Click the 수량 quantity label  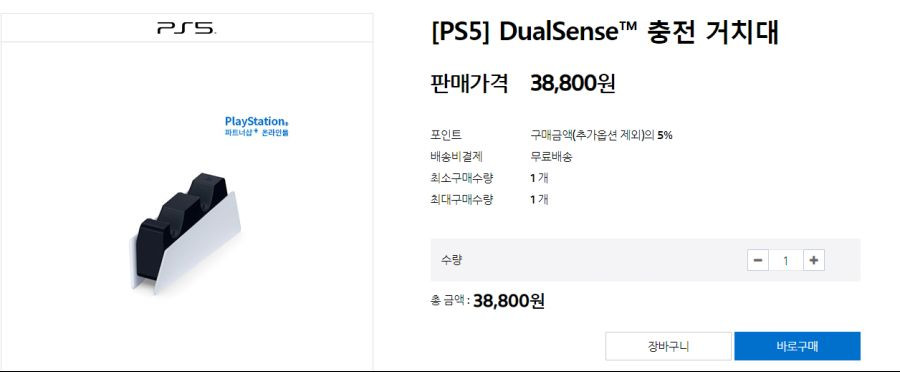tap(451, 259)
